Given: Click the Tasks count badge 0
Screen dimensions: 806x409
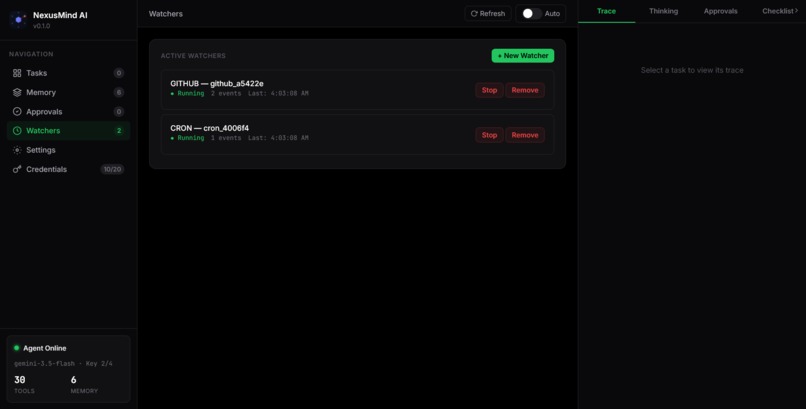Looking at the screenshot, I should pos(119,73).
